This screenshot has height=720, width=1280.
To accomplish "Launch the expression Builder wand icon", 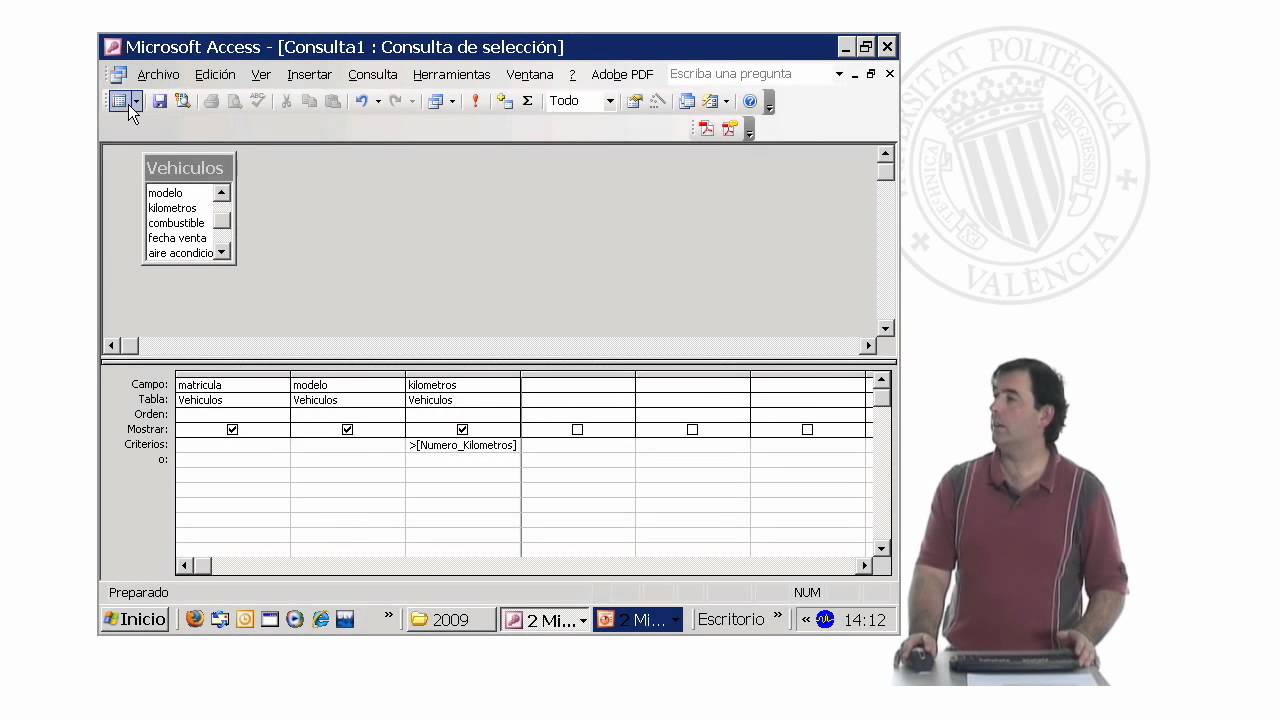I will tap(657, 101).
